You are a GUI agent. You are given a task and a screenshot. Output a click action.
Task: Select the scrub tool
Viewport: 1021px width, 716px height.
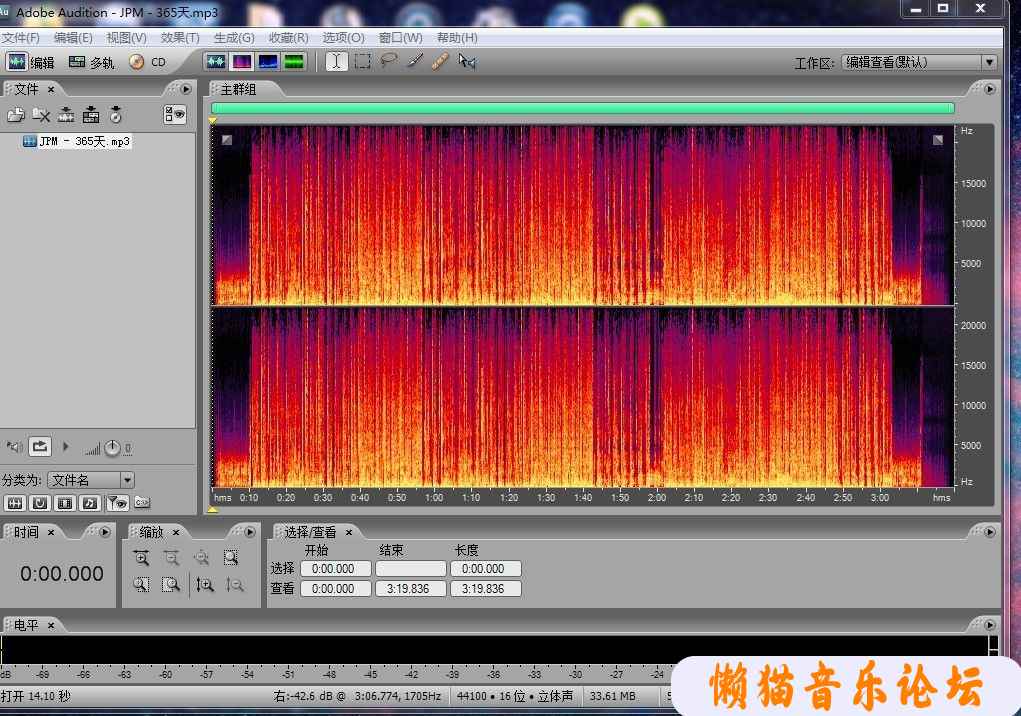click(x=467, y=62)
